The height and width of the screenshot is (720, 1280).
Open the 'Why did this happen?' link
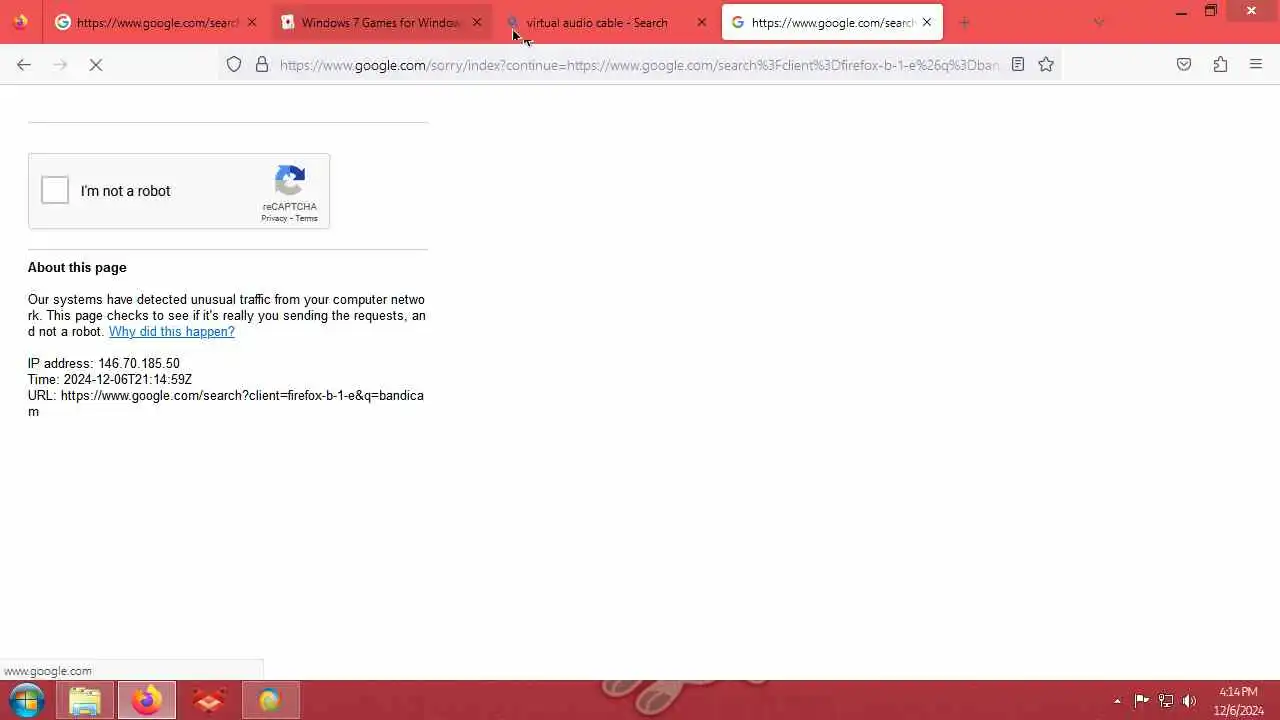point(172,331)
